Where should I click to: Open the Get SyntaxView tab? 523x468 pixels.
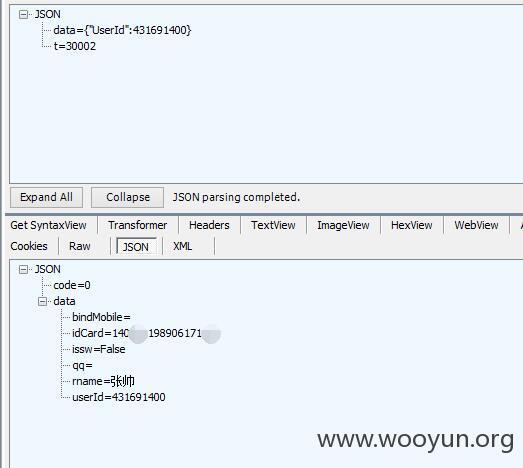point(48,225)
